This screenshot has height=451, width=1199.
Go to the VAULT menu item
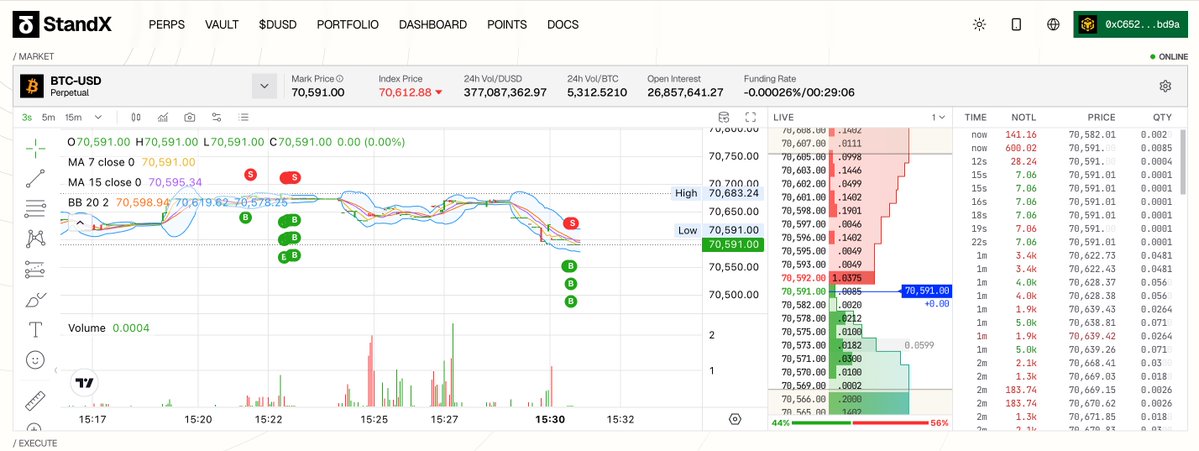click(x=221, y=25)
